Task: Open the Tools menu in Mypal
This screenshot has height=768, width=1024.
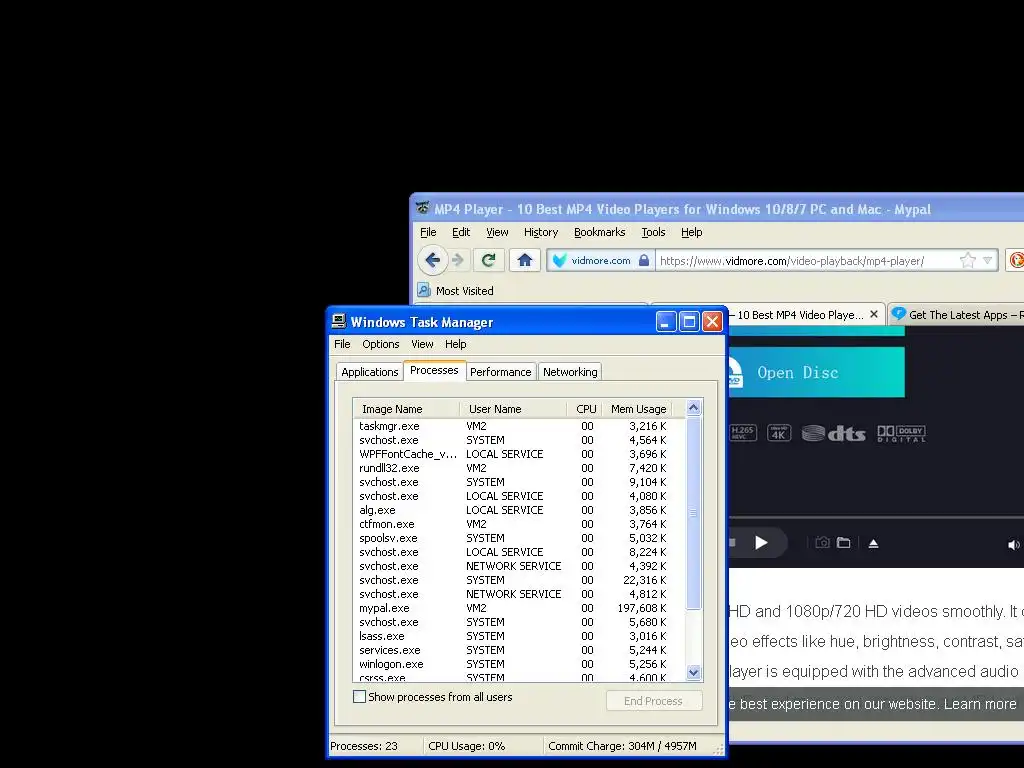Action: click(653, 232)
